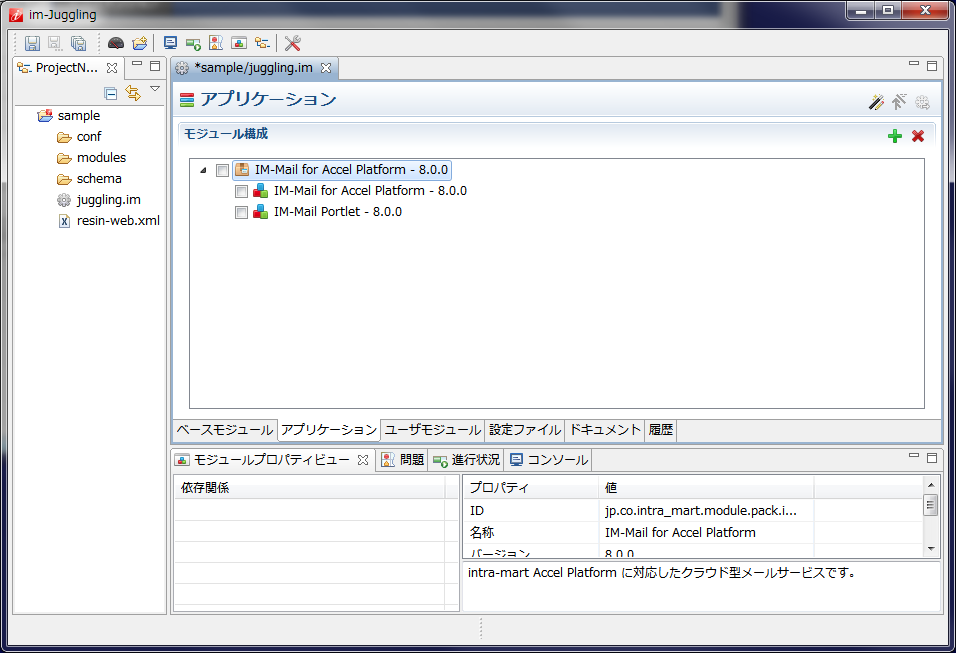The image size is (956, 653).
Task: Check the IM-Mail Portlet checkbox
Action: [x=241, y=212]
